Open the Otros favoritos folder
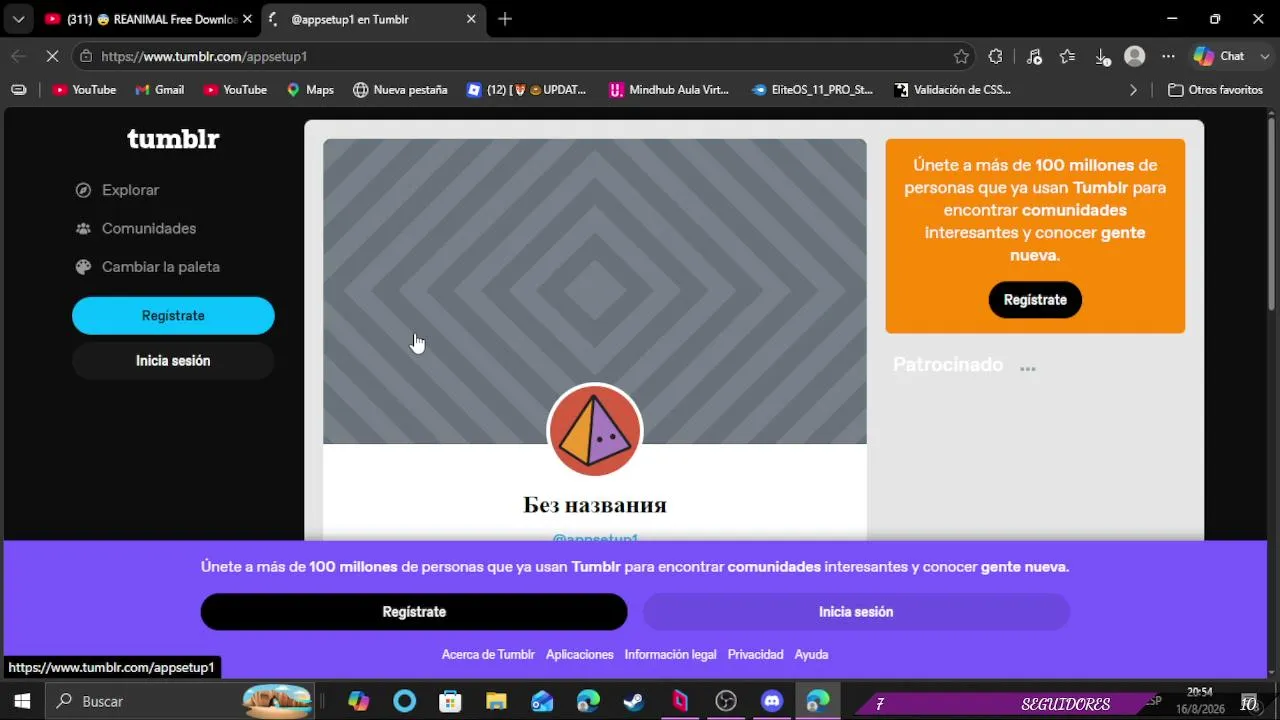Viewport: 1280px width, 720px height. pyautogui.click(x=1216, y=90)
